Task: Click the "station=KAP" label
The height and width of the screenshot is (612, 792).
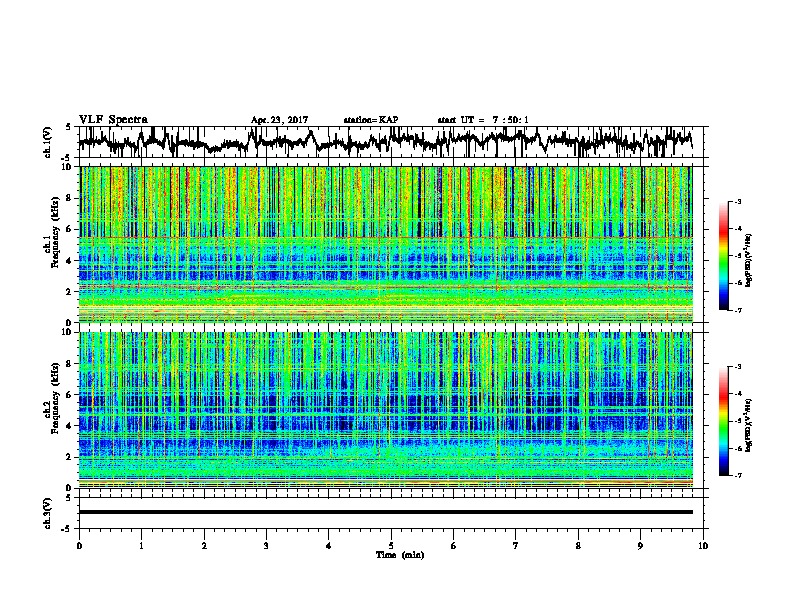Action: coord(371,120)
